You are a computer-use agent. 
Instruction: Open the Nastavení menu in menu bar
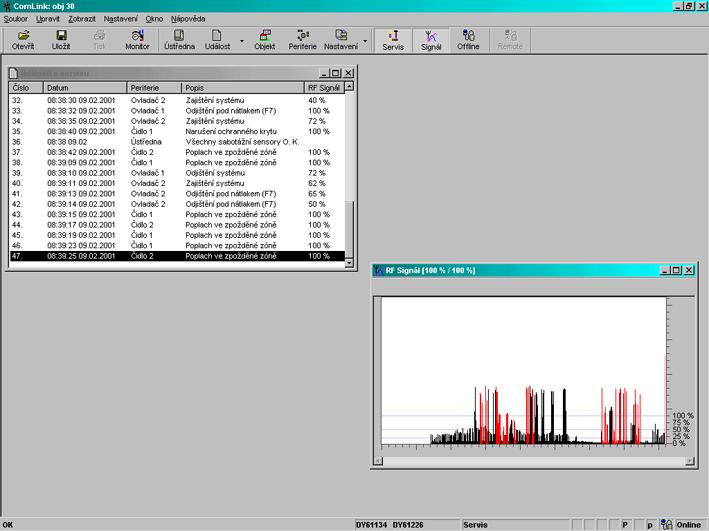(121, 19)
